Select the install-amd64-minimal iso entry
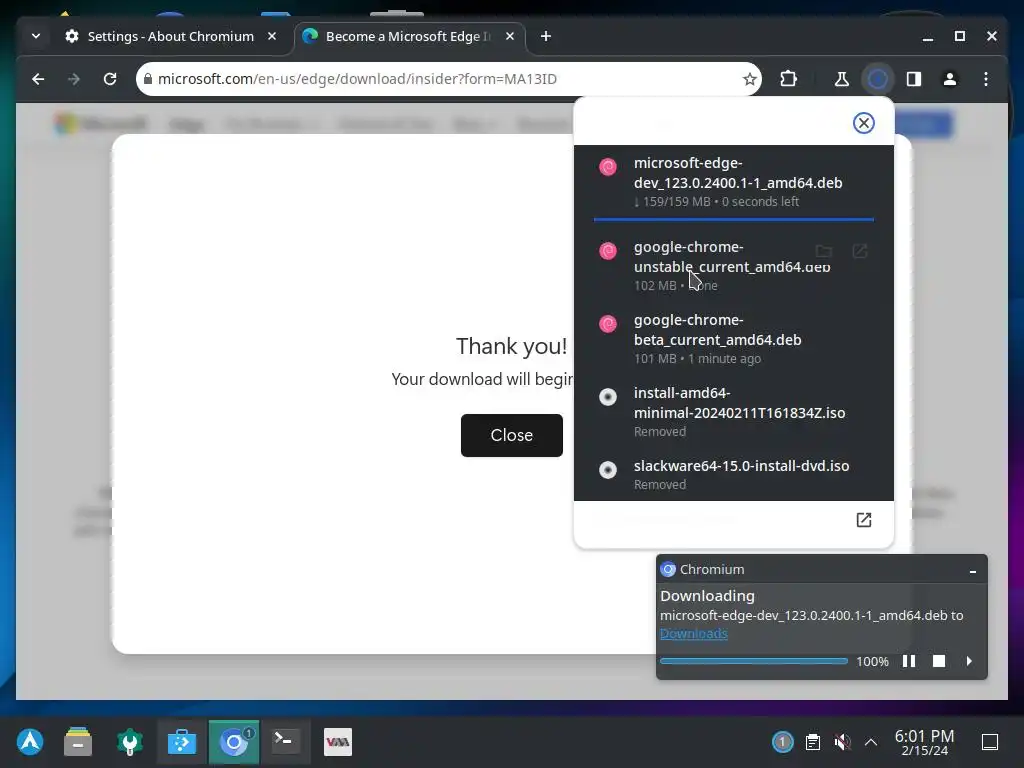Screen dimensions: 1024x768 (x=733, y=412)
